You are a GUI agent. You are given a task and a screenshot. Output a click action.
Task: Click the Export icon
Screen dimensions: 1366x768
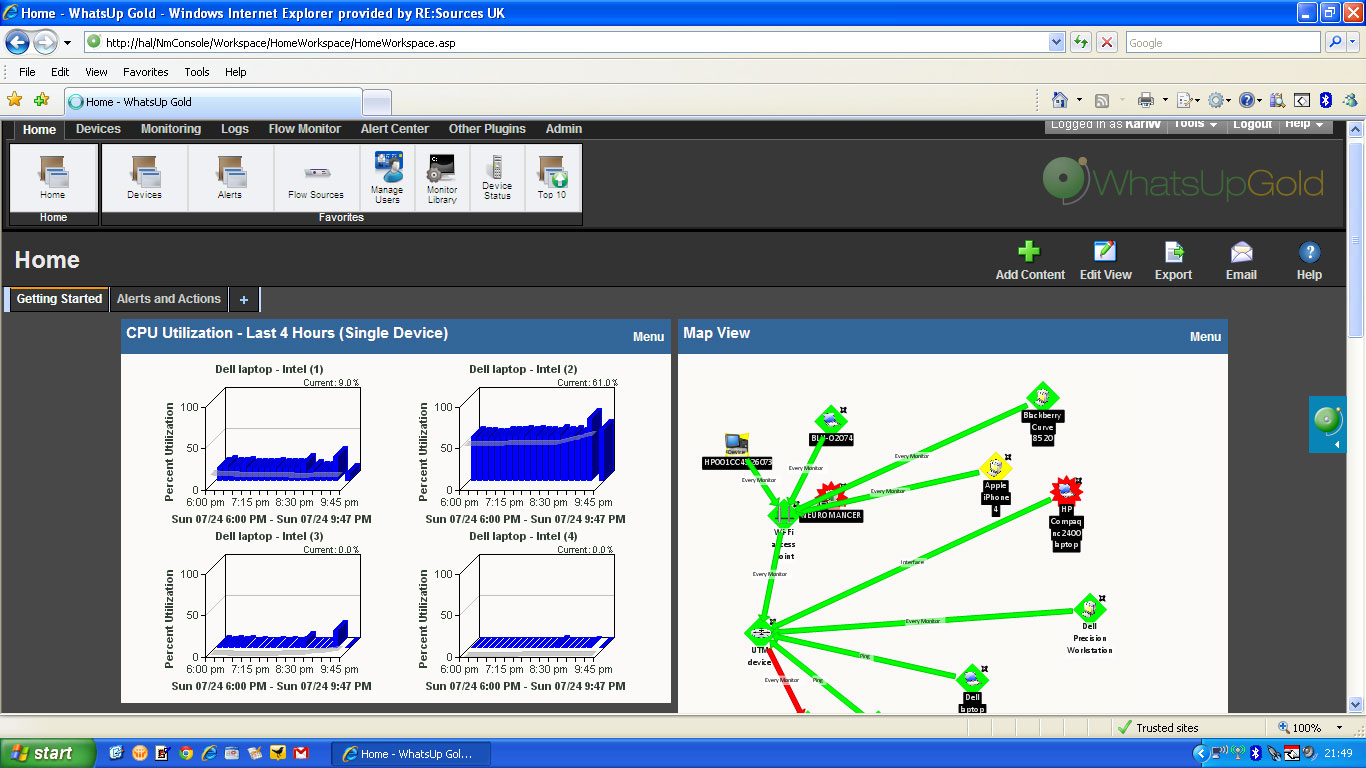[1174, 251]
